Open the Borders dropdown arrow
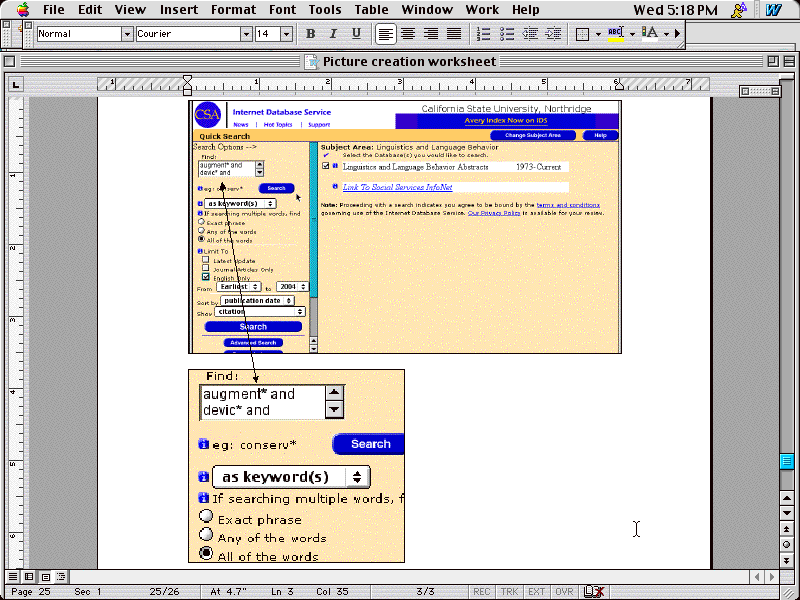 [598, 34]
